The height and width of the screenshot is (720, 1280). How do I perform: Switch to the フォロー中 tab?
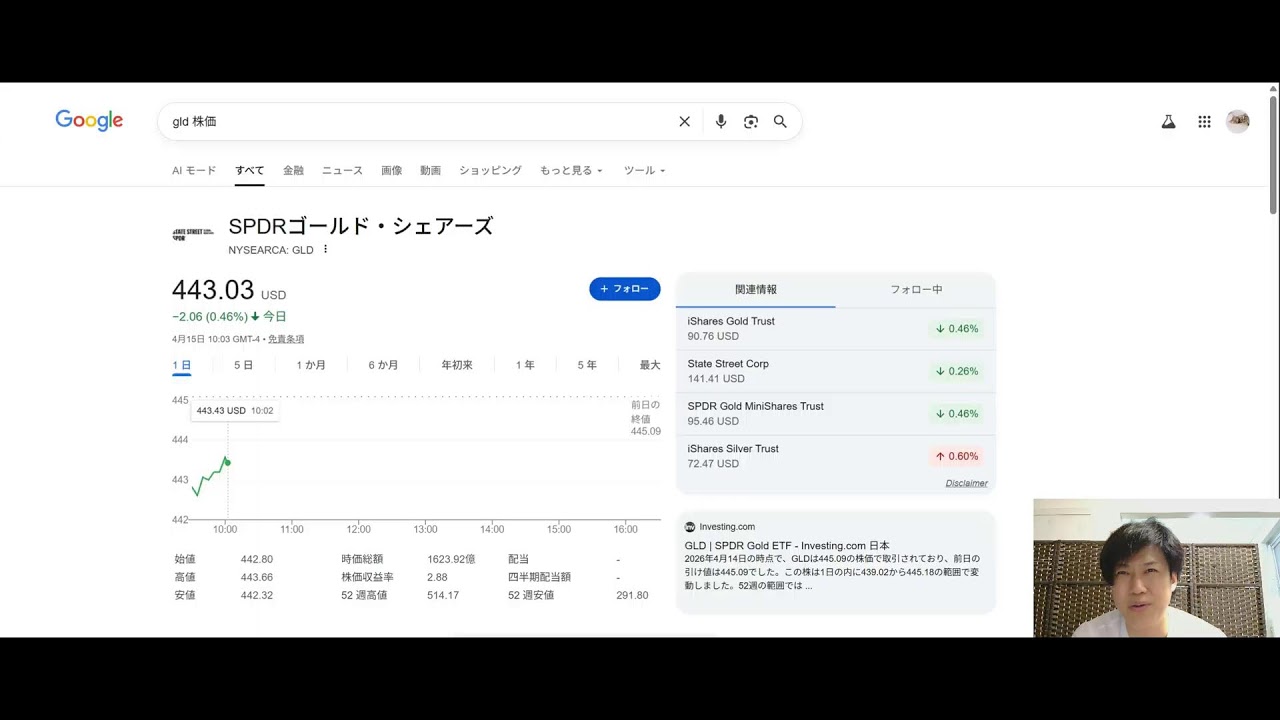(x=916, y=289)
